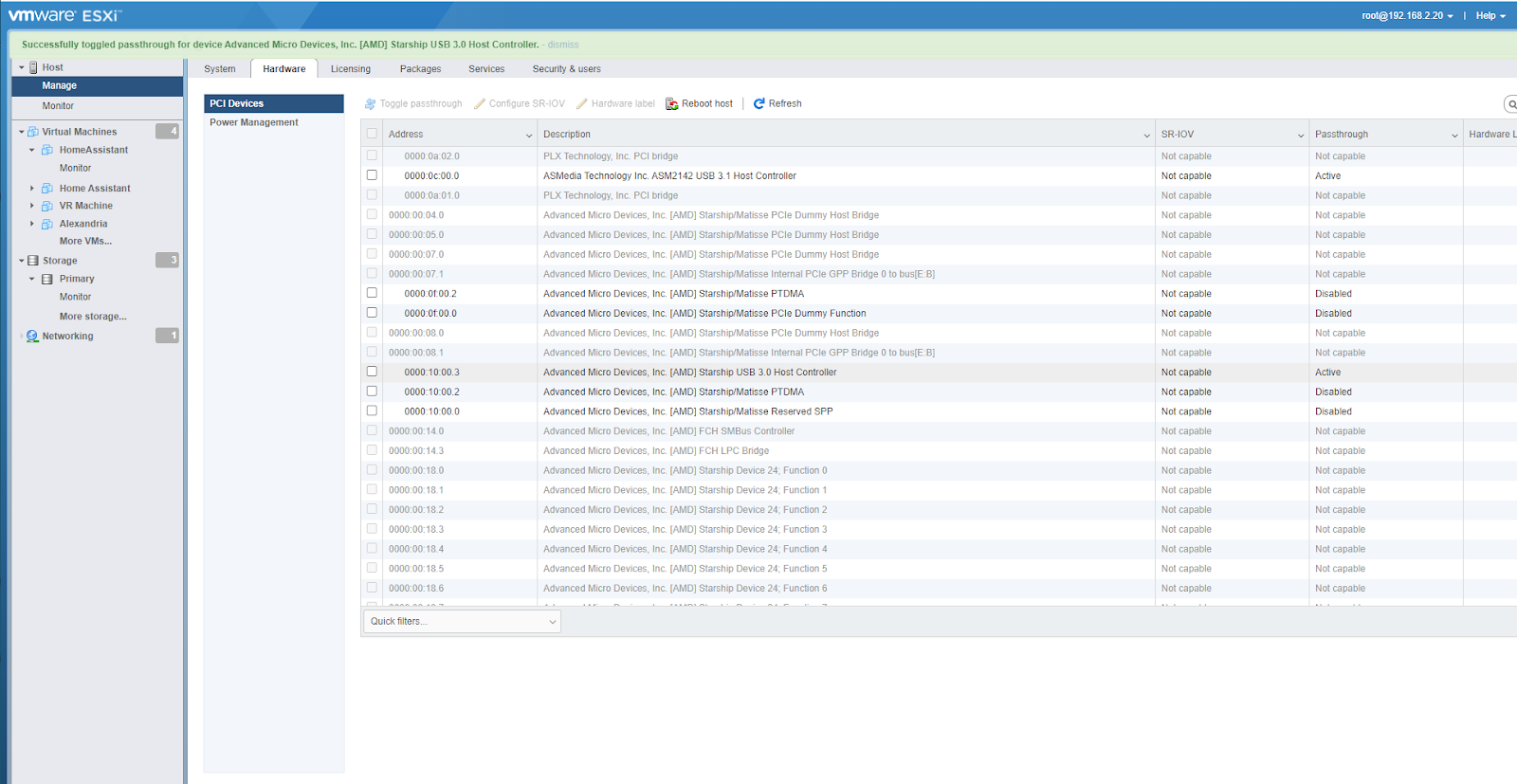Collapse the Primary datastore node arrow
Screen dimensions: 1517x784
click(31, 279)
